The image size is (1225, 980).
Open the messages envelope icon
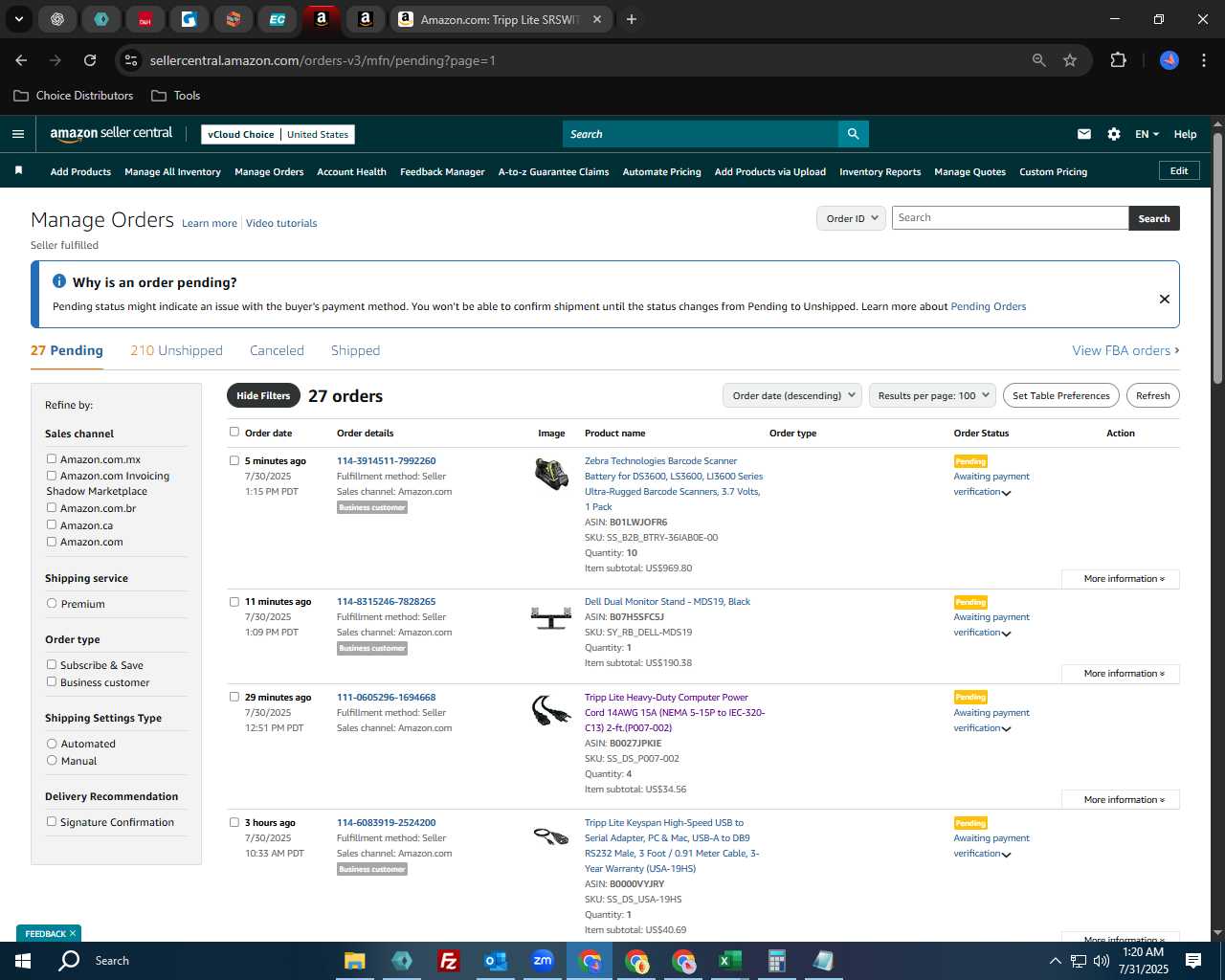[1084, 134]
